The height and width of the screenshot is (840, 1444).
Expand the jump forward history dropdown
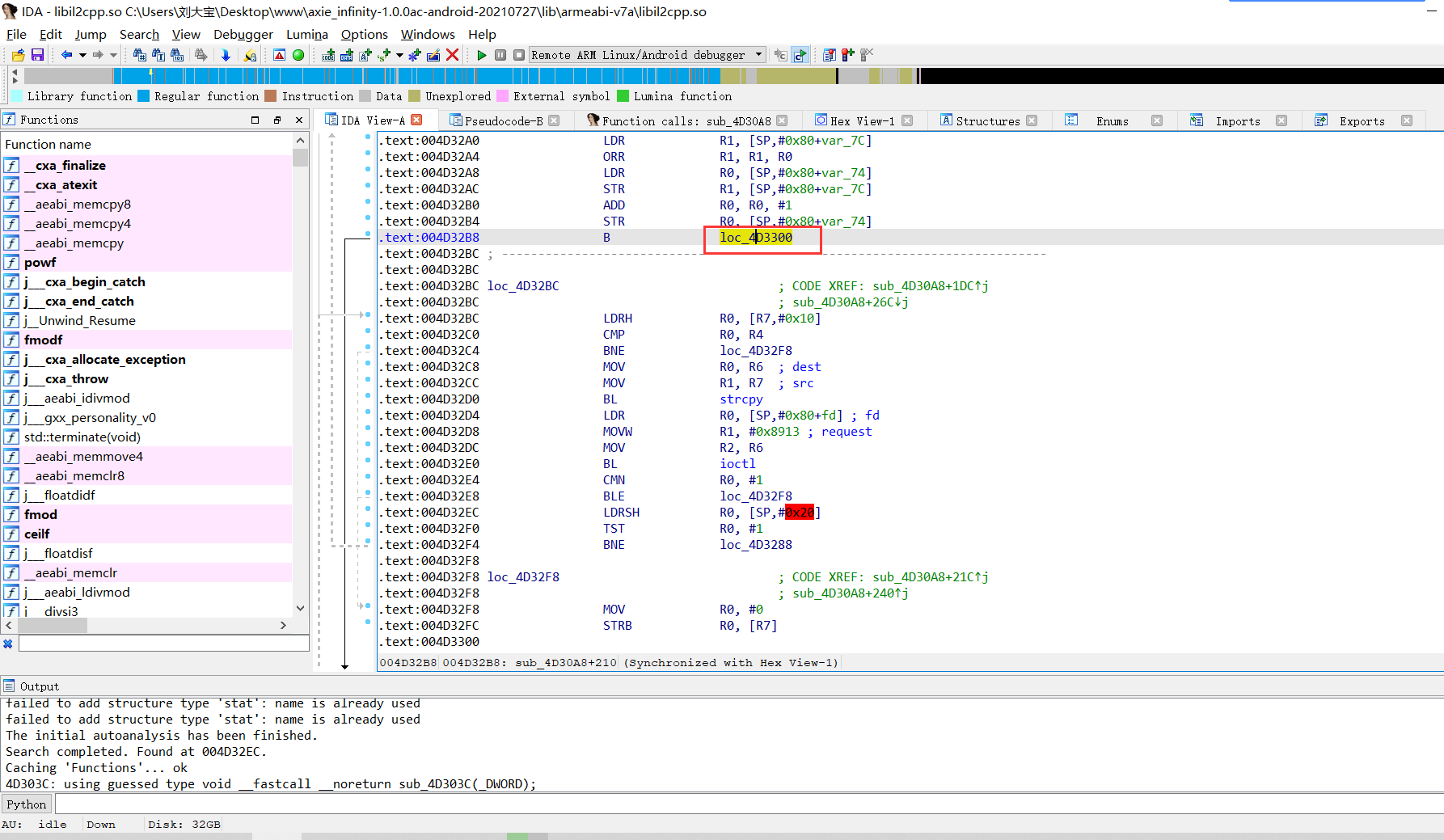pyautogui.click(x=113, y=54)
